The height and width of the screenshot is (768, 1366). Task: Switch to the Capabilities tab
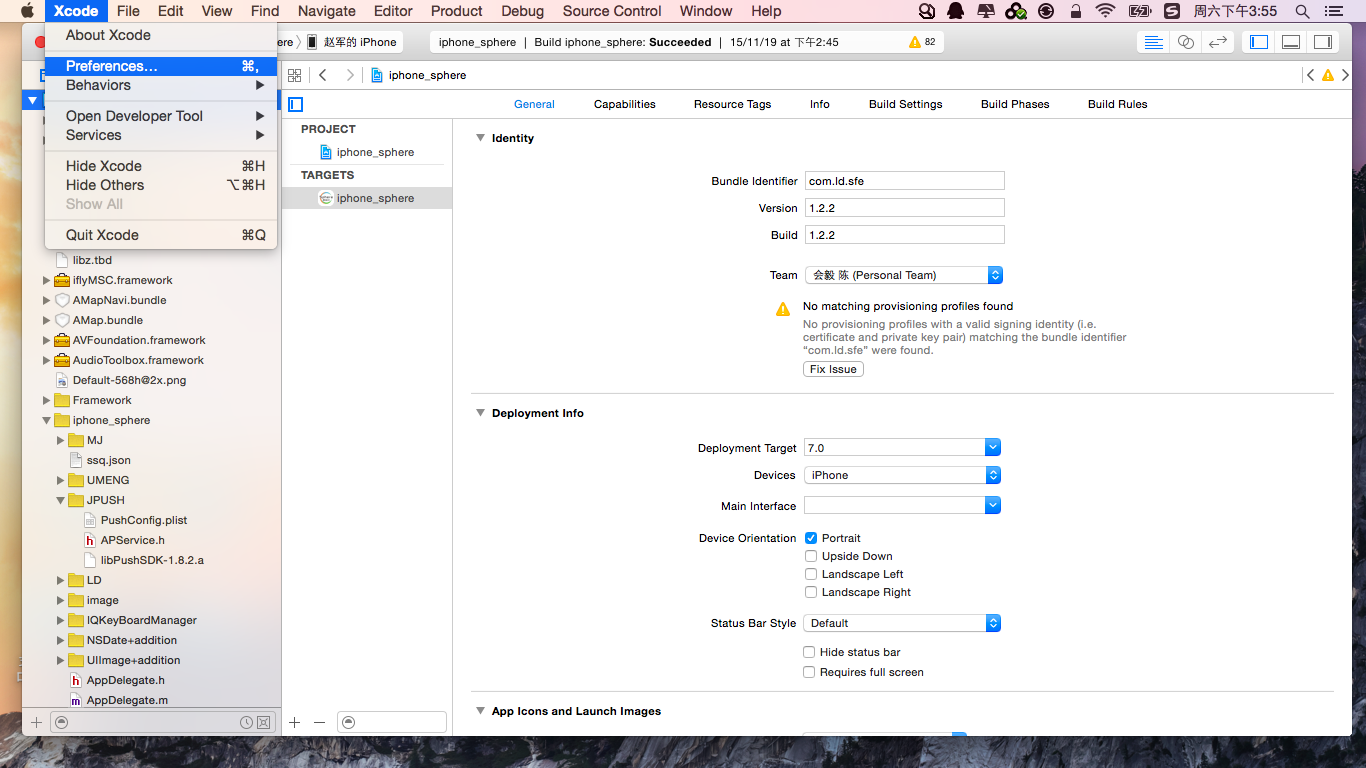624,104
